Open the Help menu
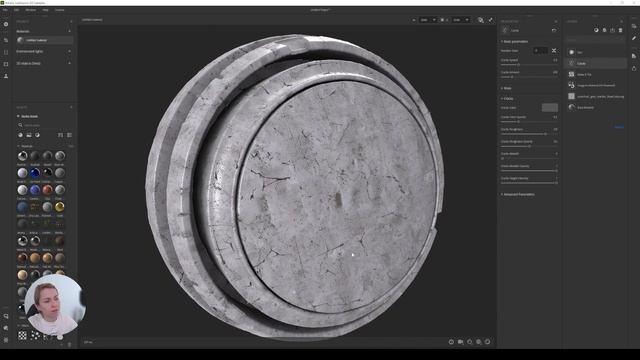The width and height of the screenshot is (640, 360). point(45,10)
